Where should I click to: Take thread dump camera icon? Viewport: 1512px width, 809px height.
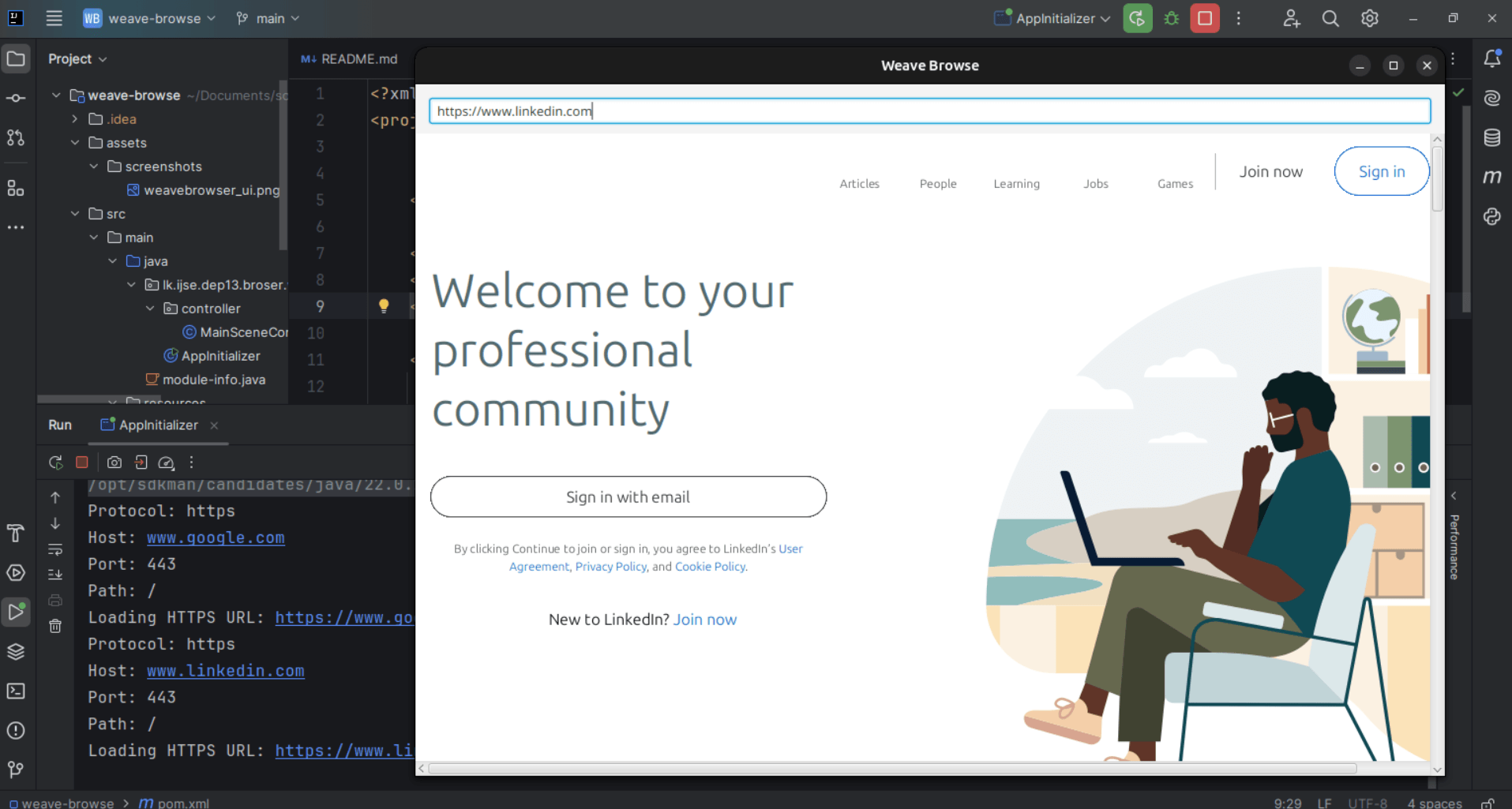(x=114, y=463)
